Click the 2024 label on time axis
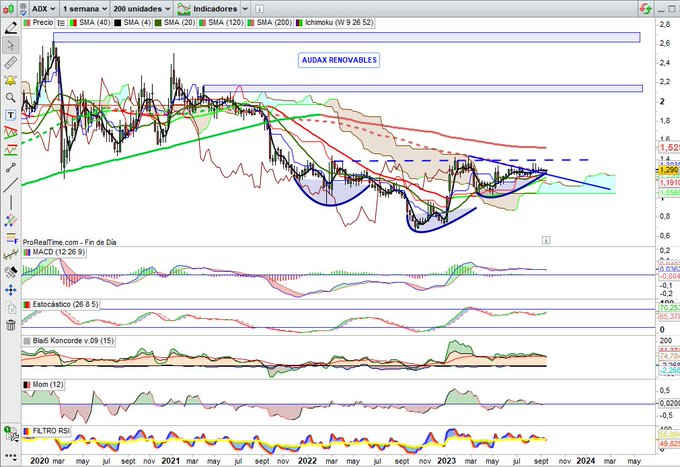Image resolution: width=680 pixels, height=467 pixels. [x=585, y=460]
